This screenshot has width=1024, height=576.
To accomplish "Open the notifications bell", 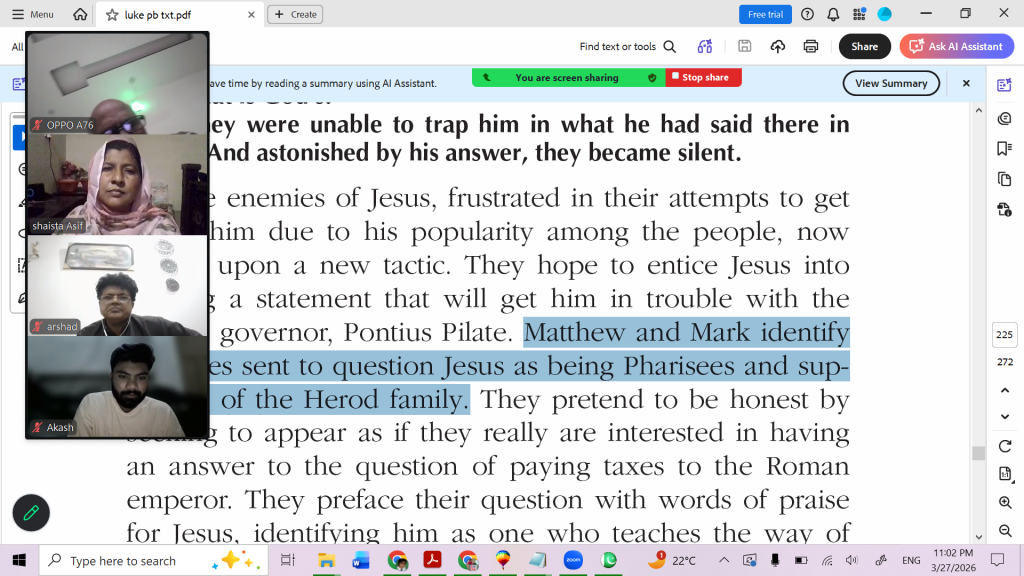I will click(832, 14).
